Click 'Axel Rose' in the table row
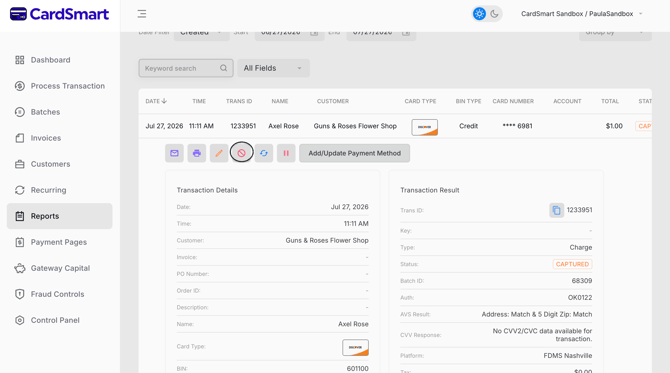This screenshot has height=373, width=670. [x=283, y=126]
